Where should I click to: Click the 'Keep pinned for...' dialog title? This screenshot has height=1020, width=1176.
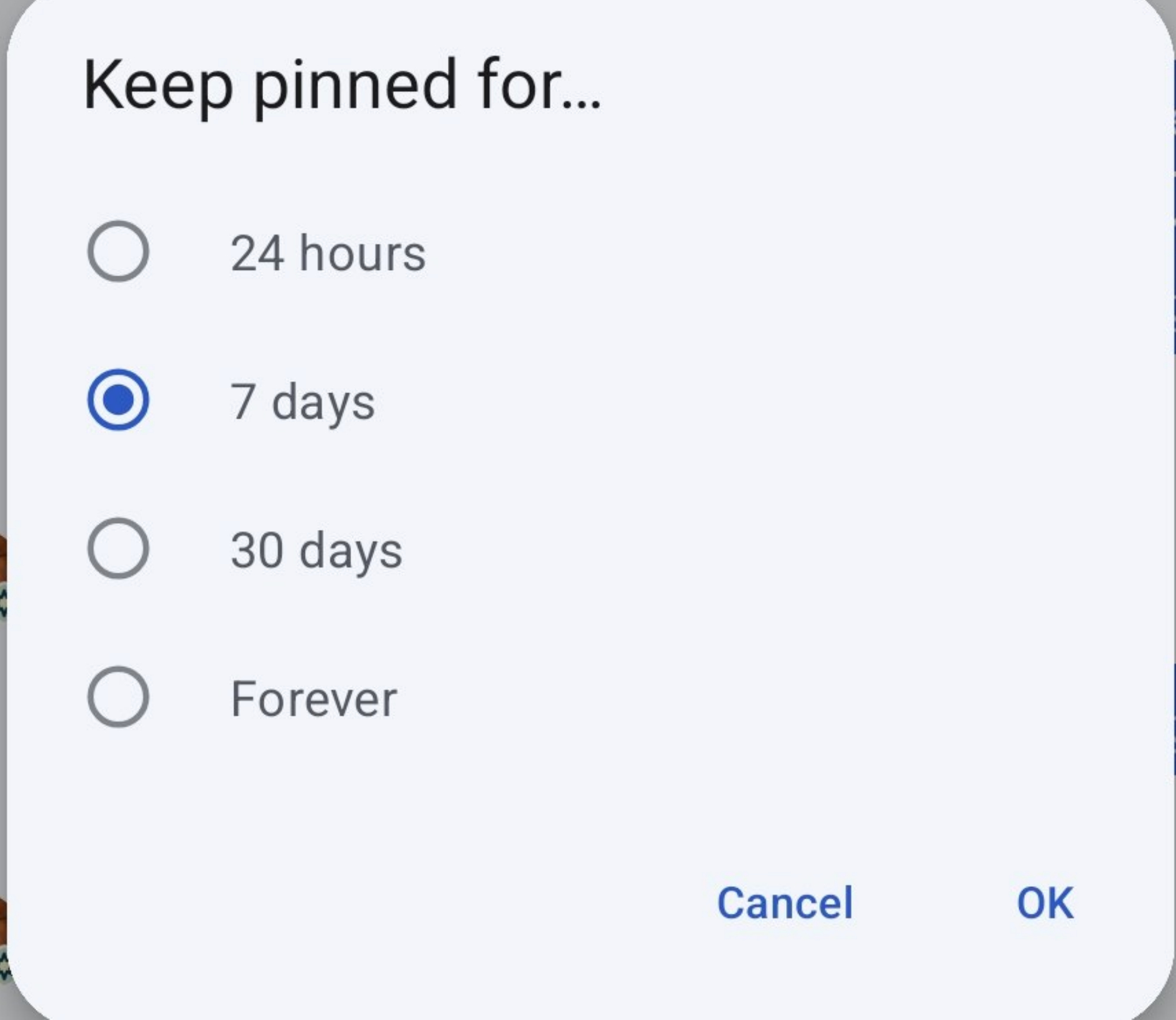coord(342,86)
